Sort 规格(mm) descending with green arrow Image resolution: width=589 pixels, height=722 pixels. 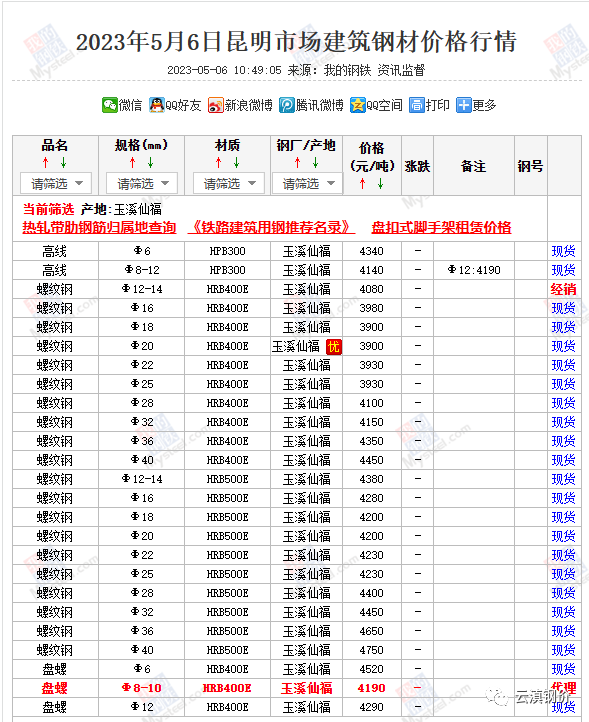pyautogui.click(x=151, y=163)
